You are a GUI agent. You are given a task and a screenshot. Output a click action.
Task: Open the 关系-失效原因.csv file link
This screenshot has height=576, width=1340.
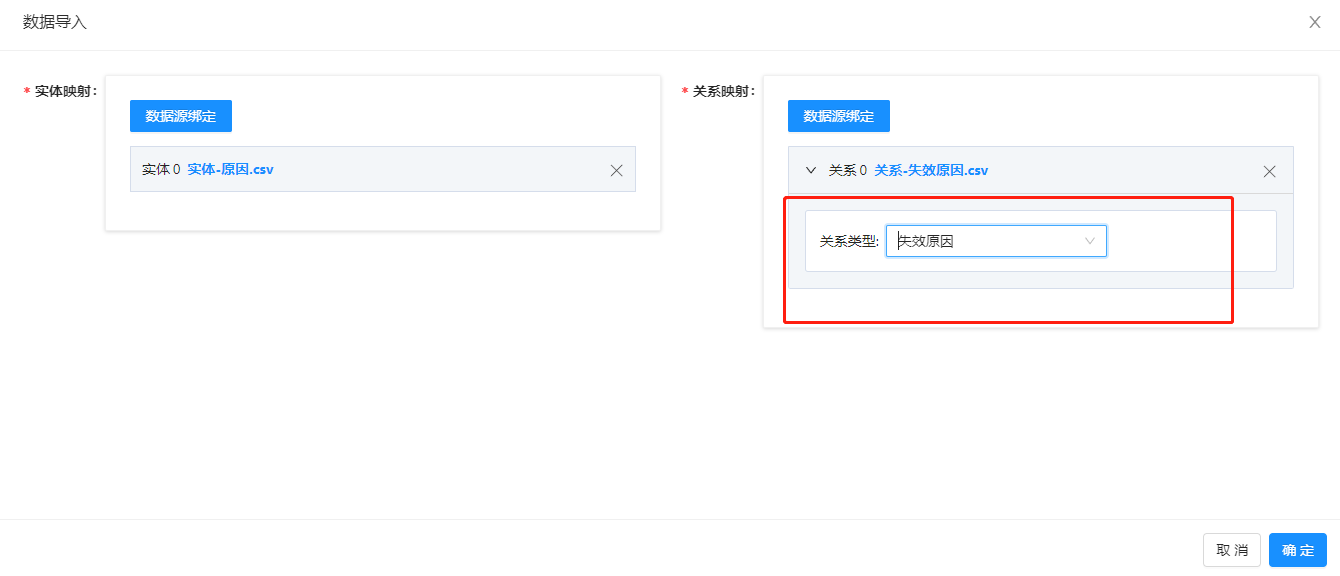[931, 171]
